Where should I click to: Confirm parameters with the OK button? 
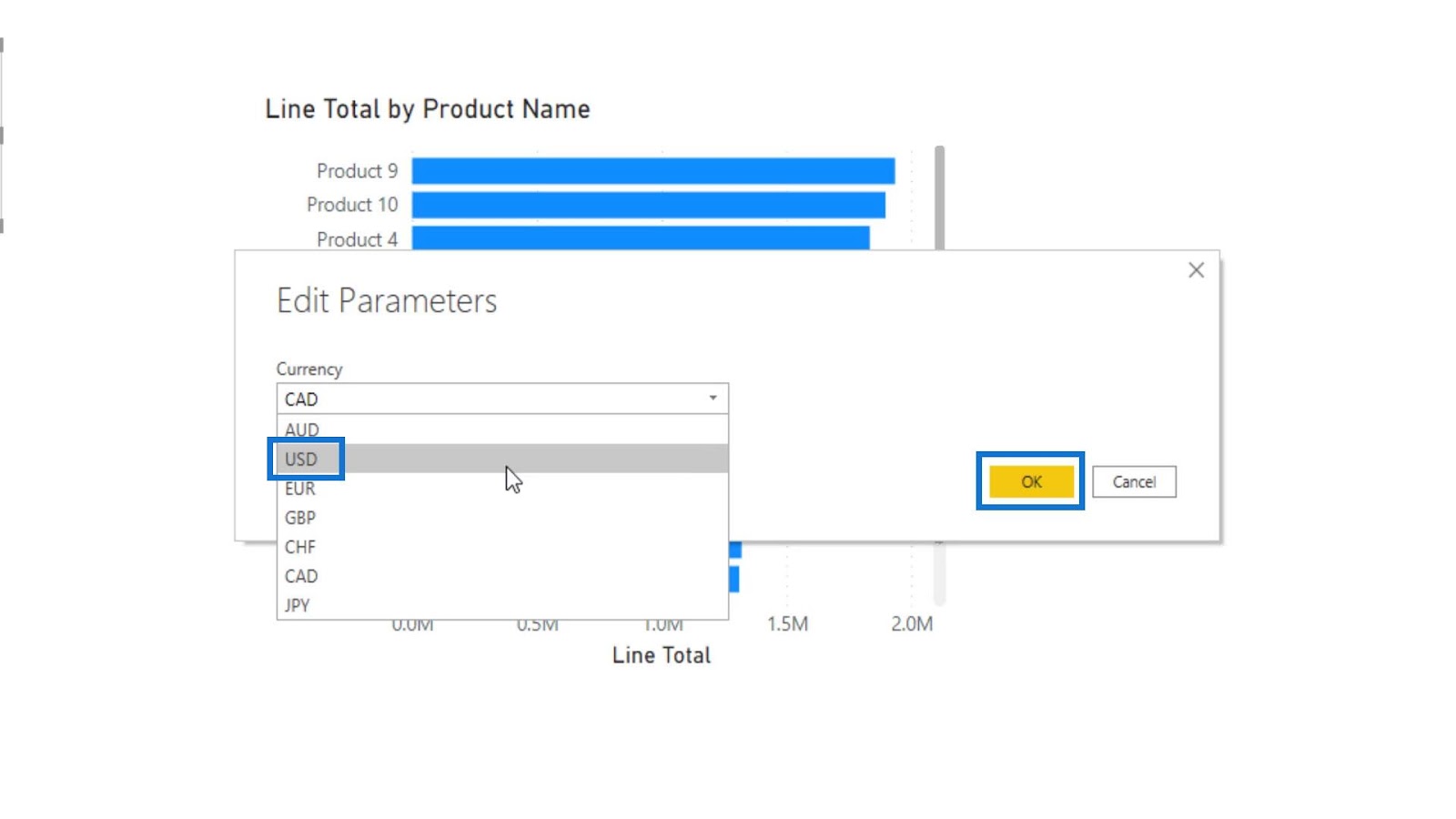pyautogui.click(x=1030, y=481)
